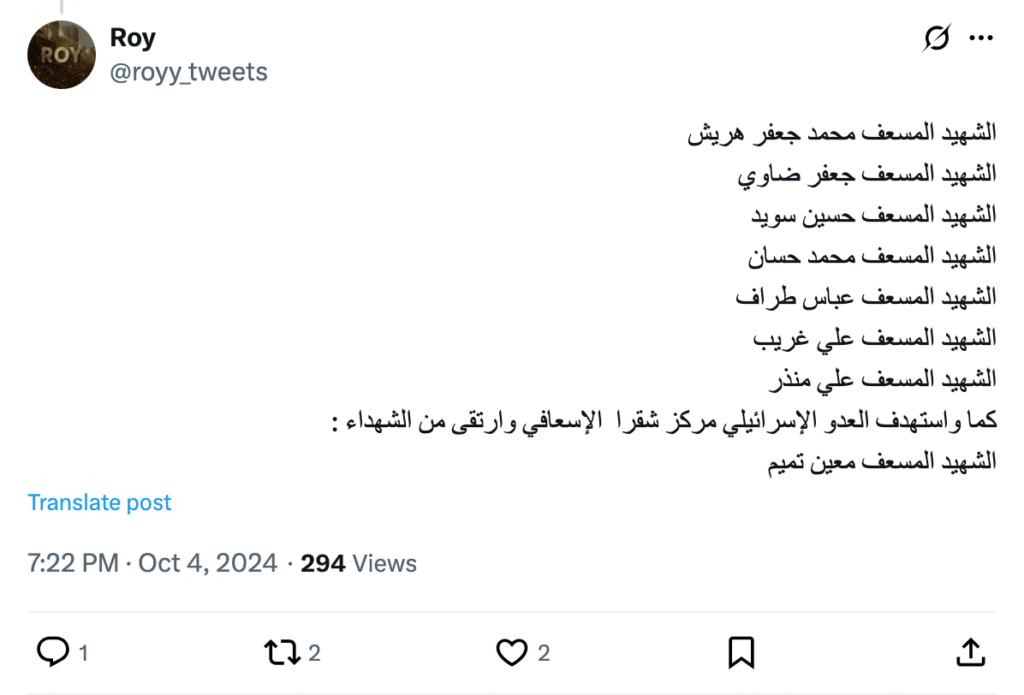
Task: Click the Translate post link
Action: pos(99,502)
